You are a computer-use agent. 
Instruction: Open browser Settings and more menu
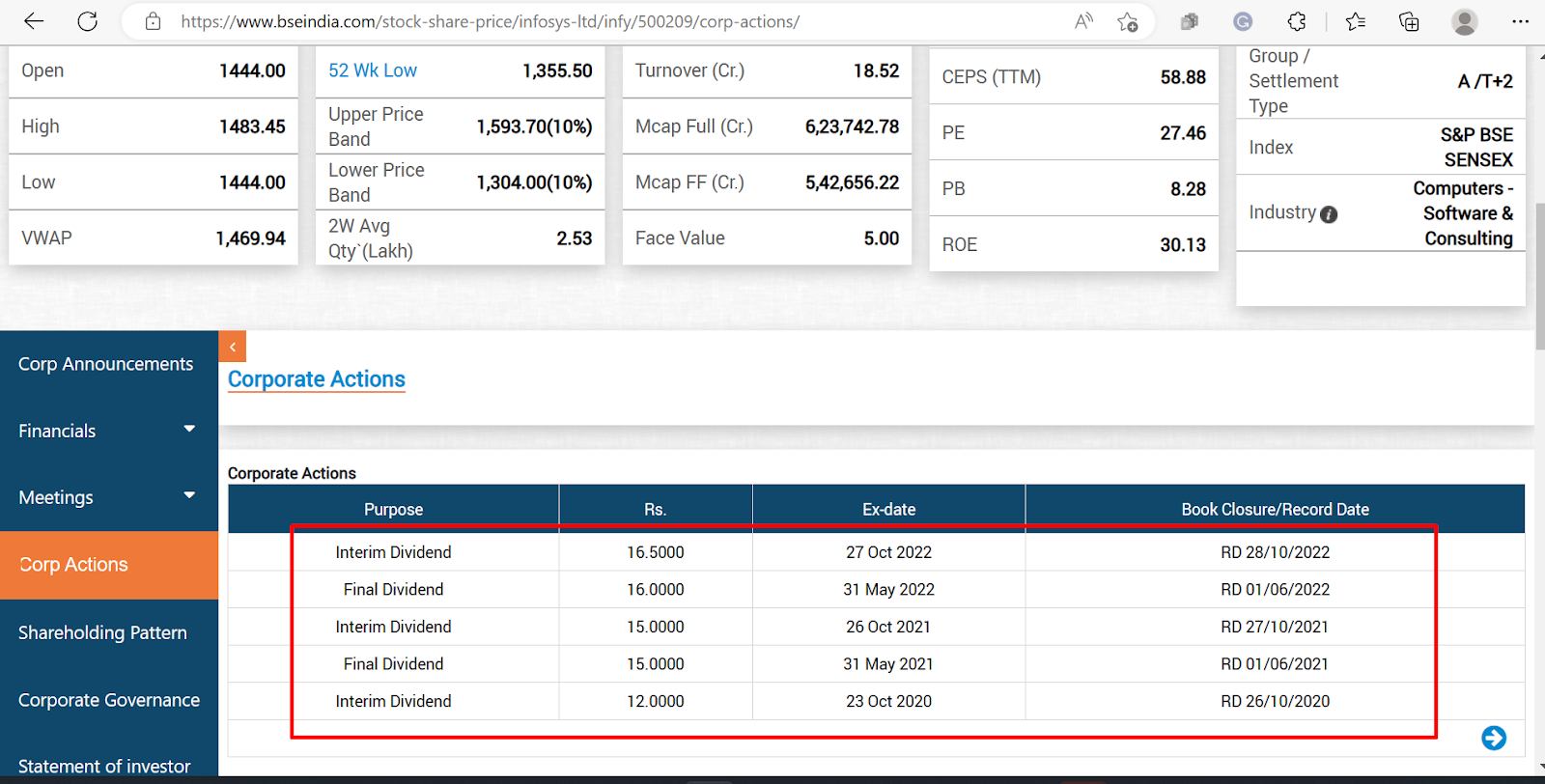[1520, 21]
